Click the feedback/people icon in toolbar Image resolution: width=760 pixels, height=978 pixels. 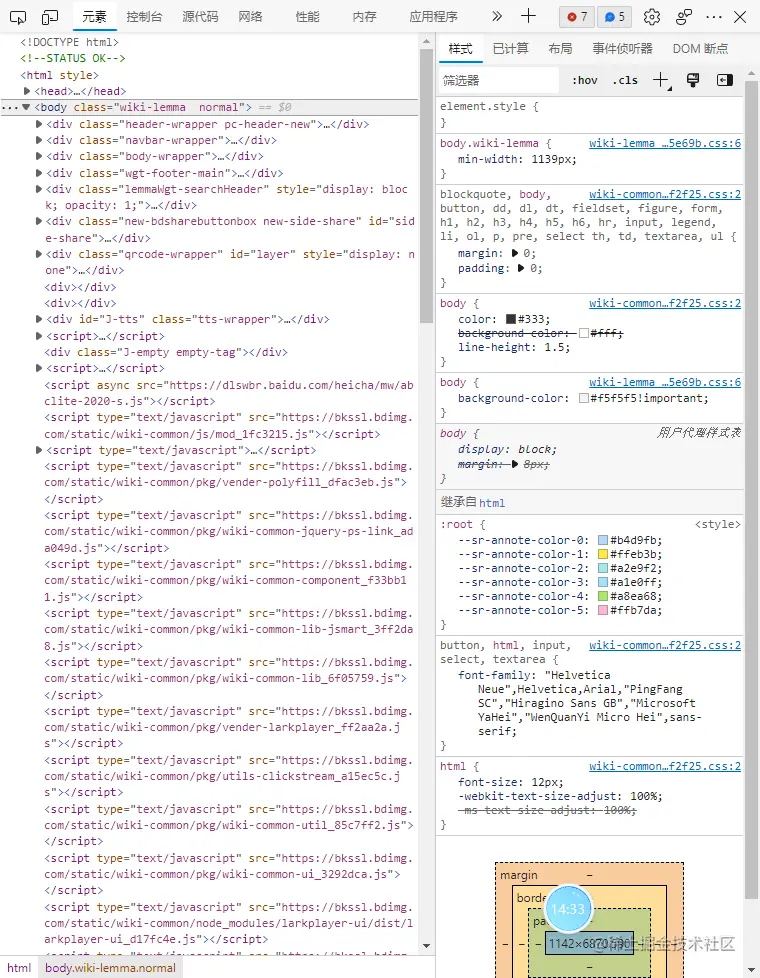pyautogui.click(x=684, y=17)
